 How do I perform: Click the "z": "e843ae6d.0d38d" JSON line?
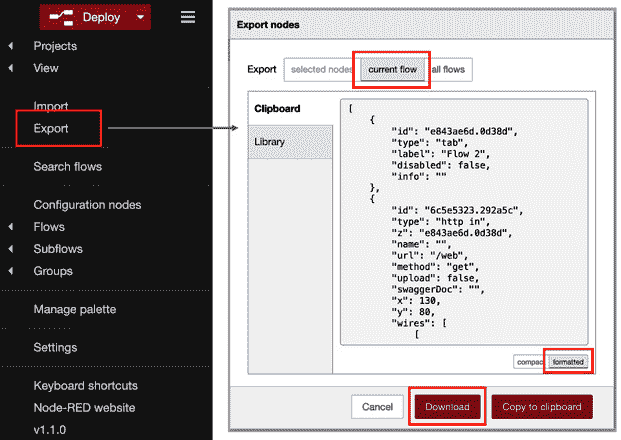tap(451, 233)
